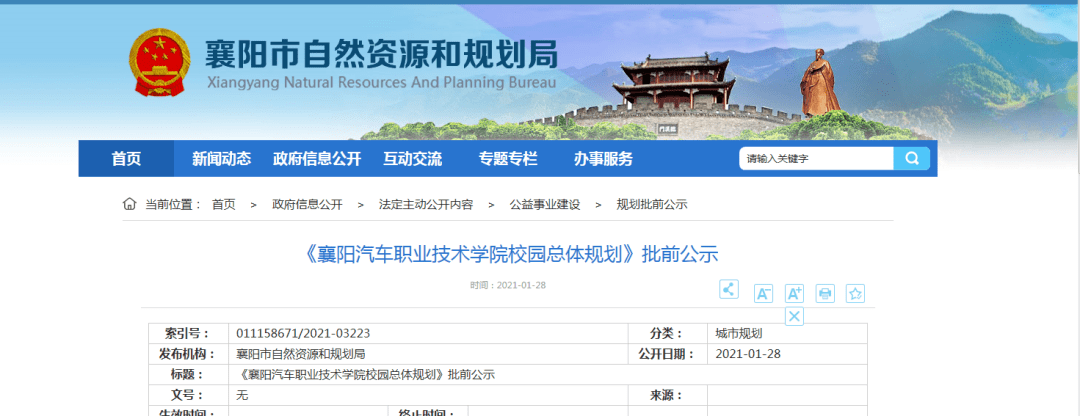Close the share toolbar with the X icon

[x=794, y=316]
